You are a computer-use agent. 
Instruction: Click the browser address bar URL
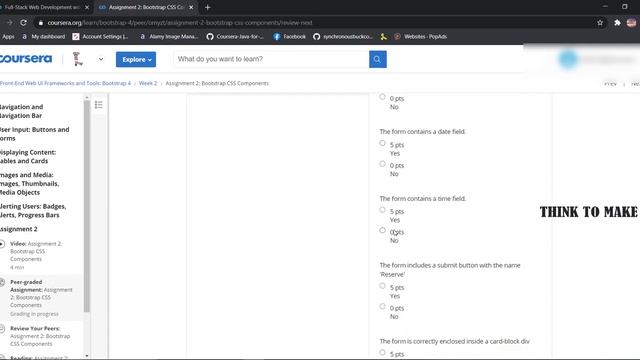180,23
